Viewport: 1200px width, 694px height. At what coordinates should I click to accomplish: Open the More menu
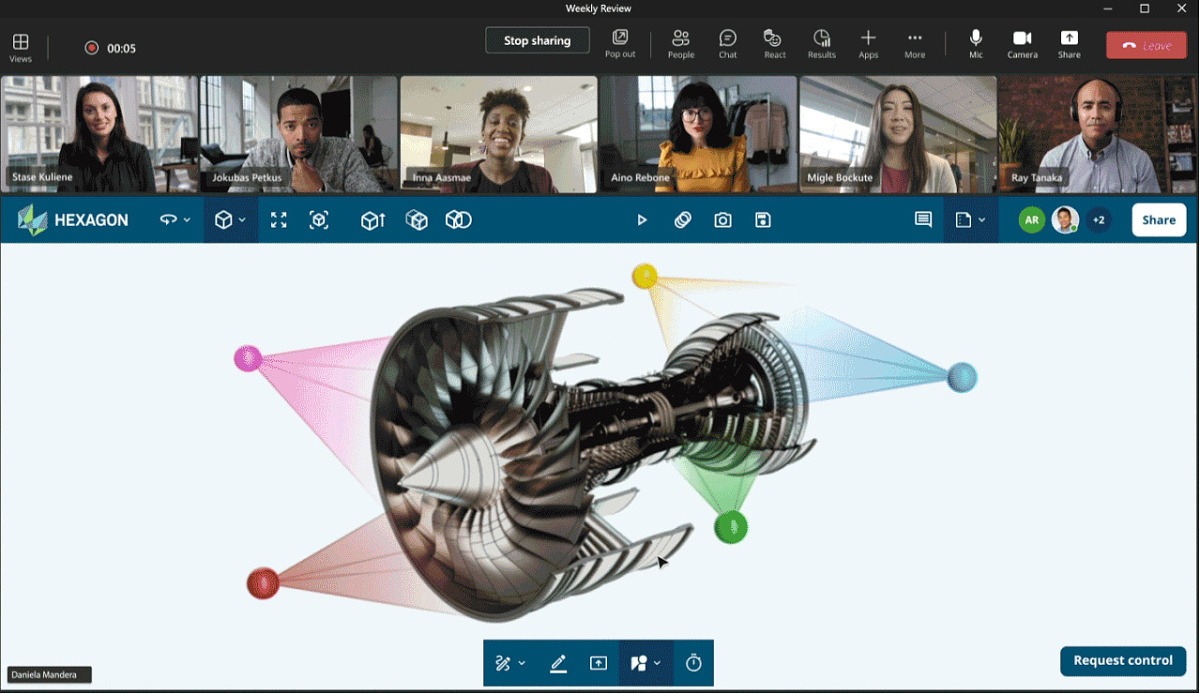tap(913, 44)
